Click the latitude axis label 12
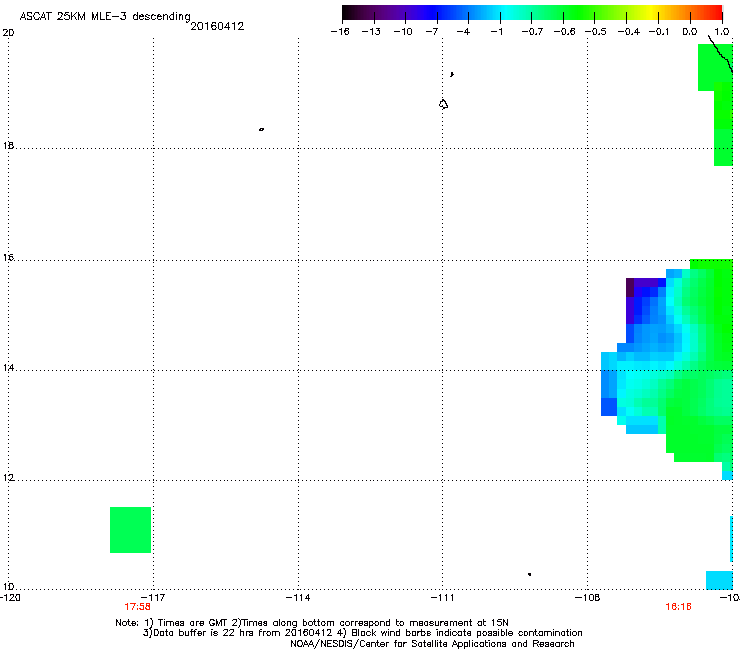The image size is (740, 650). [x=8, y=478]
